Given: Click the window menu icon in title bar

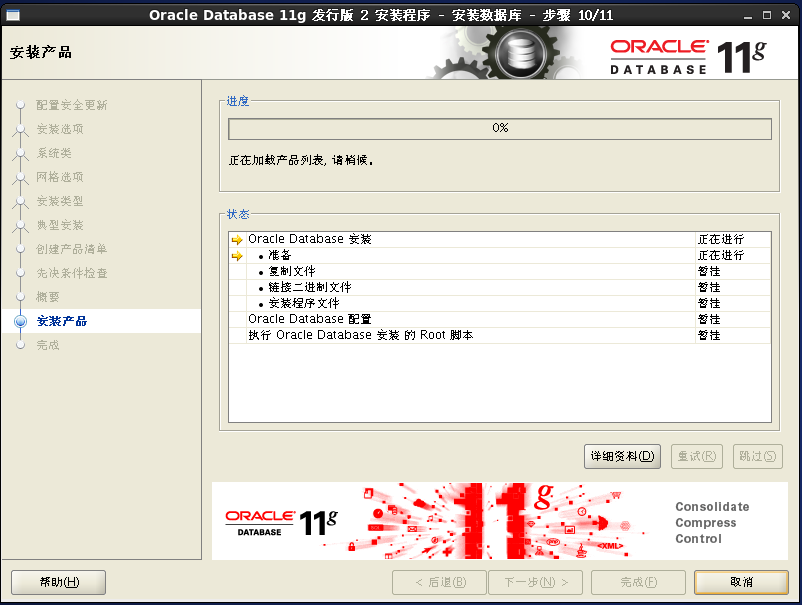Looking at the screenshot, I should click(13, 15).
